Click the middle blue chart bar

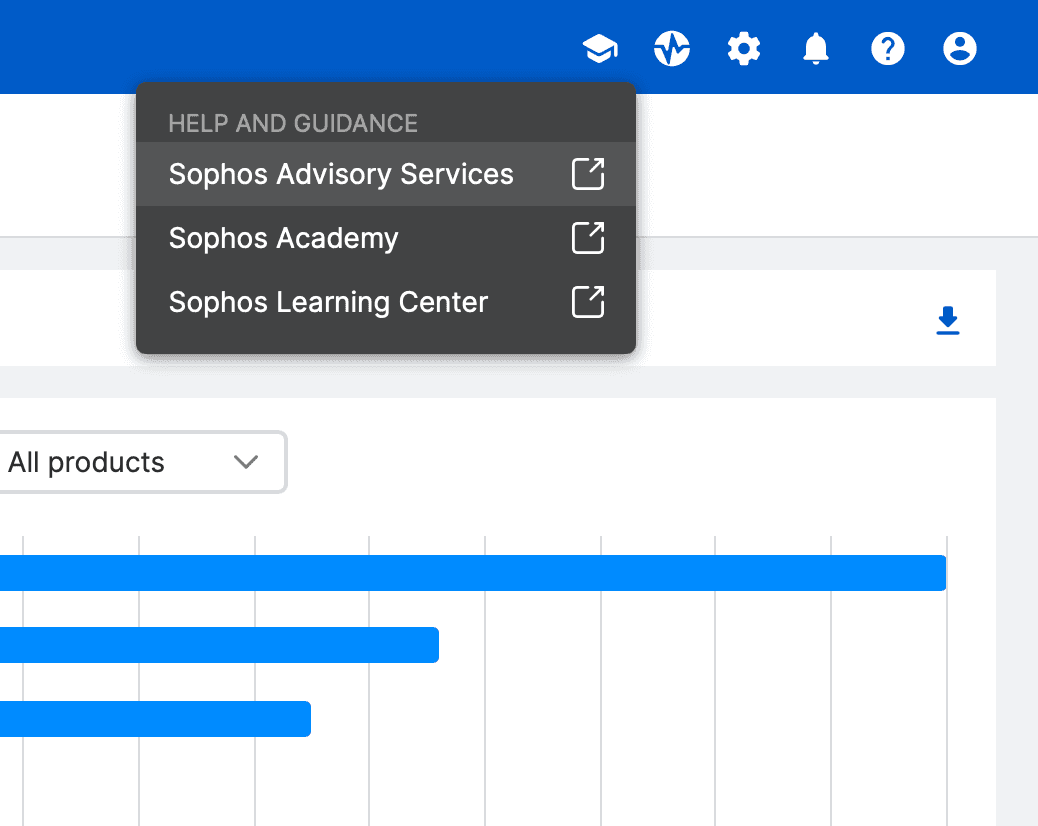click(219, 645)
